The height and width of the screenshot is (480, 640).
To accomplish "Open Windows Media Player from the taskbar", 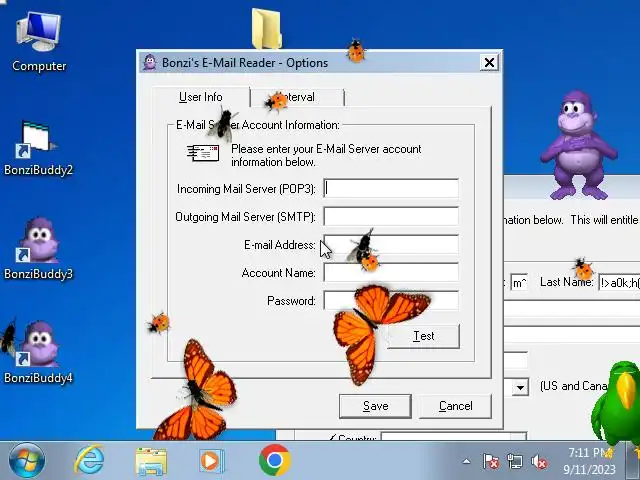I will 211,461.
